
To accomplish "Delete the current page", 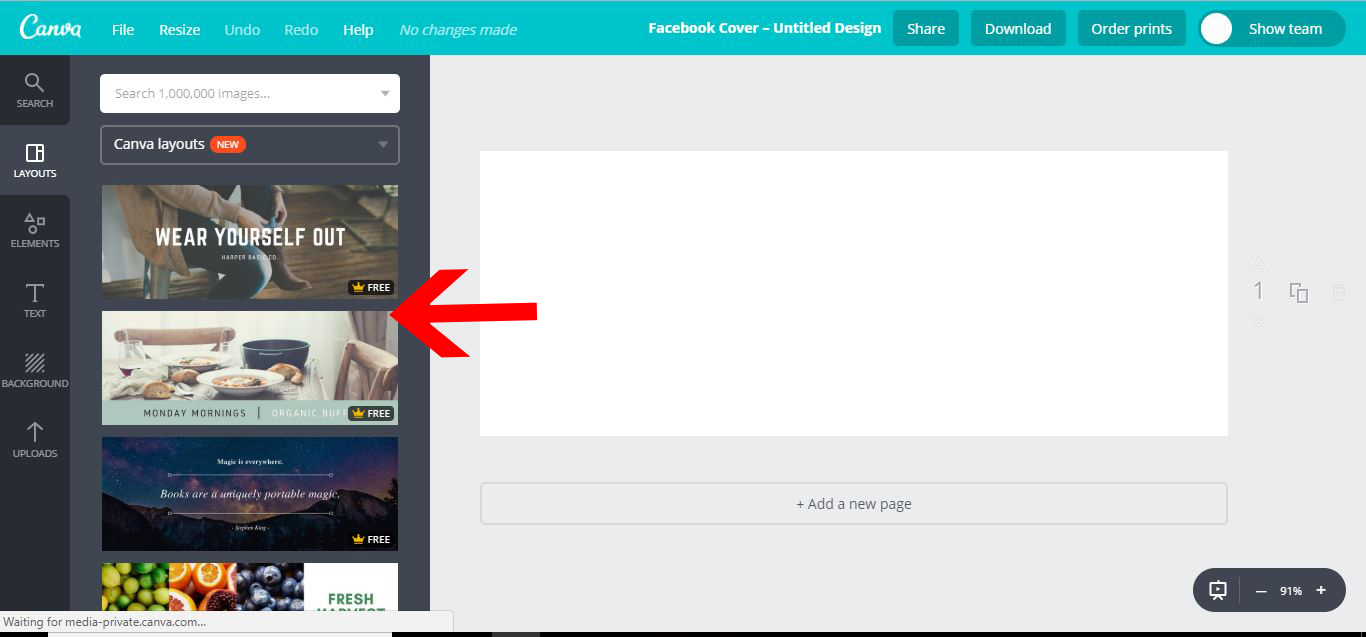I will point(1338,291).
